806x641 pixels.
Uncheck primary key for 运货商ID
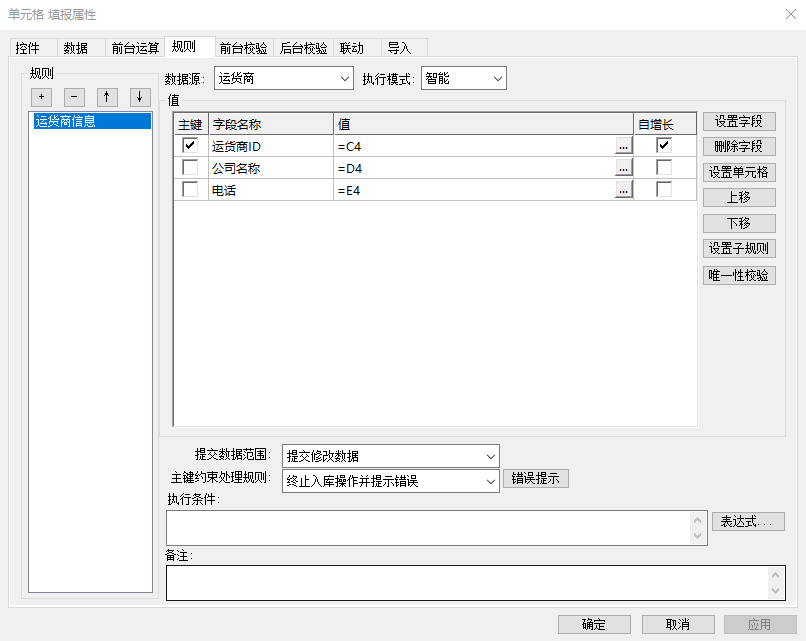coord(190,146)
